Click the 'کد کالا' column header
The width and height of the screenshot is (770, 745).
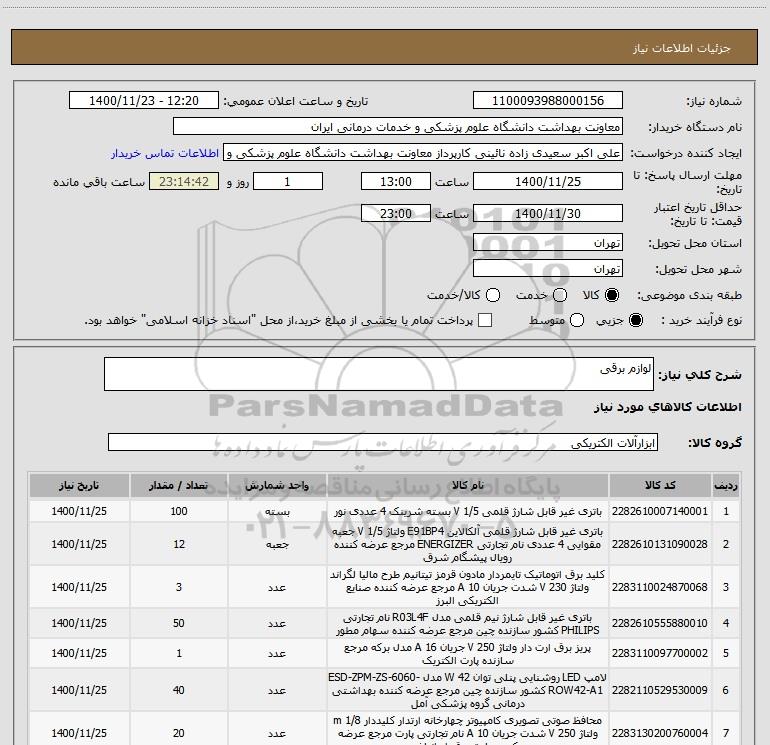[x=660, y=485]
